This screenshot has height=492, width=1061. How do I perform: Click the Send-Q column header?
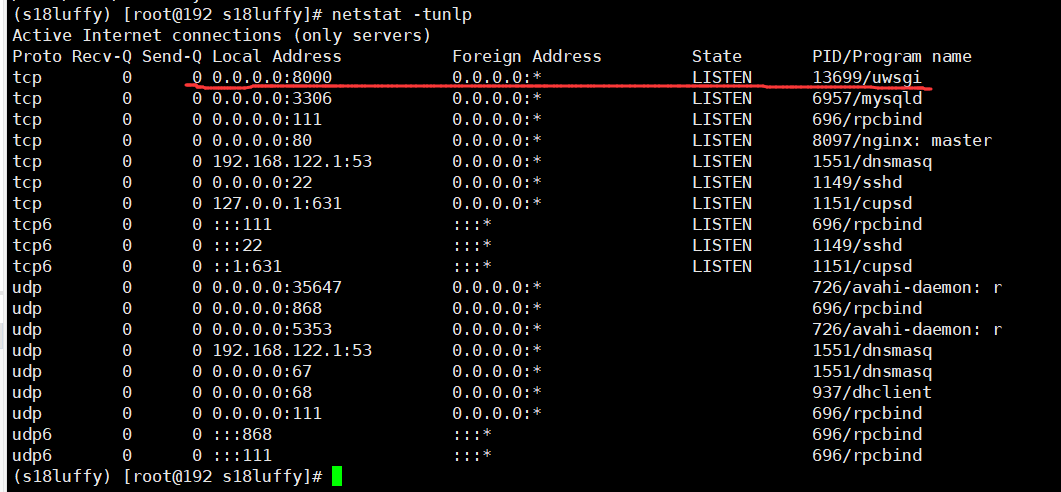pos(172,56)
